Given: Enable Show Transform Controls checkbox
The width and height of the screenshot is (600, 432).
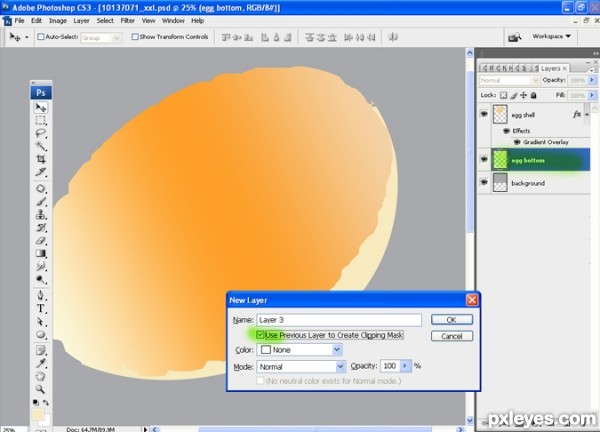Looking at the screenshot, I should point(135,37).
